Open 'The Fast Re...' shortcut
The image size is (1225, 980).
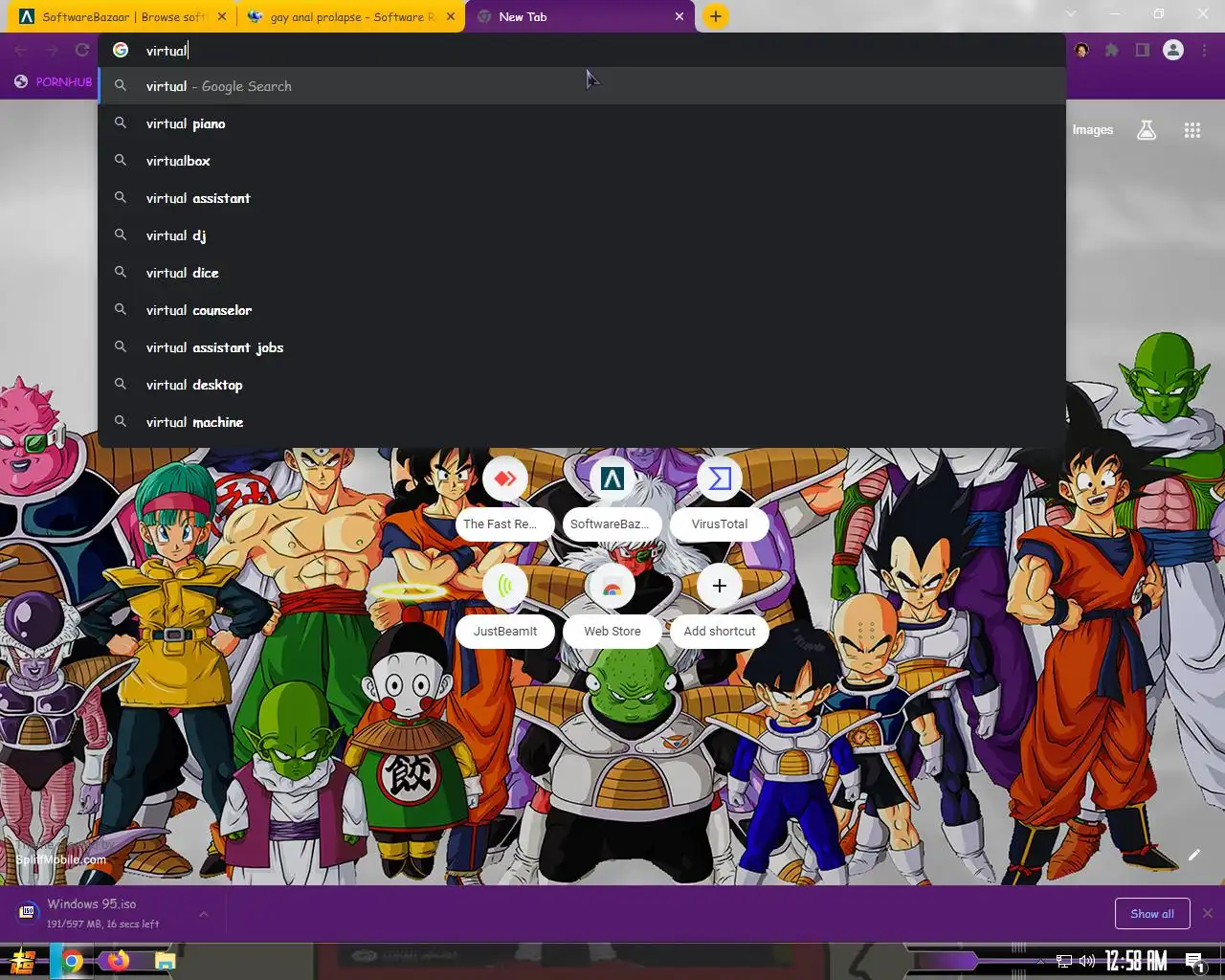(x=505, y=499)
